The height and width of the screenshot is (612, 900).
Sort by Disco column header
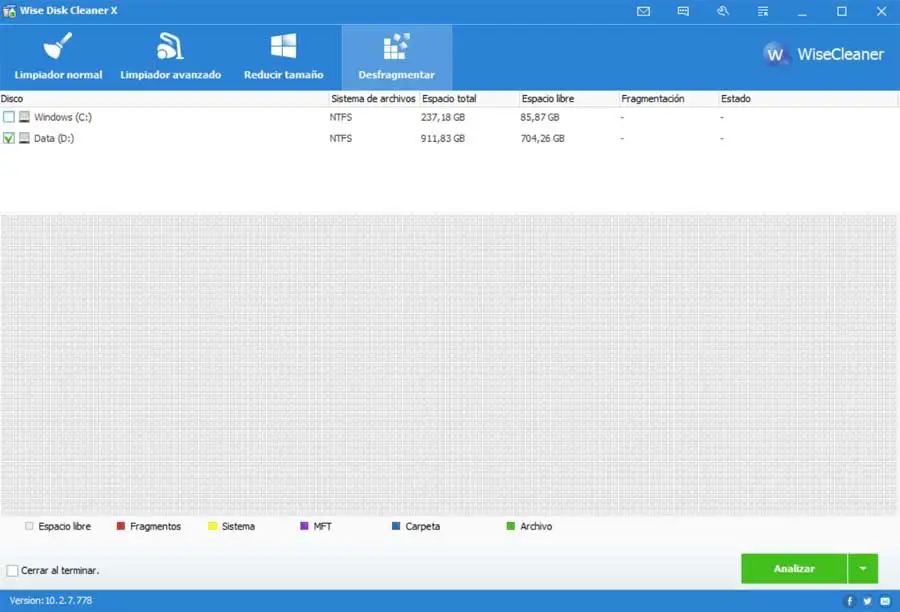pos(164,99)
